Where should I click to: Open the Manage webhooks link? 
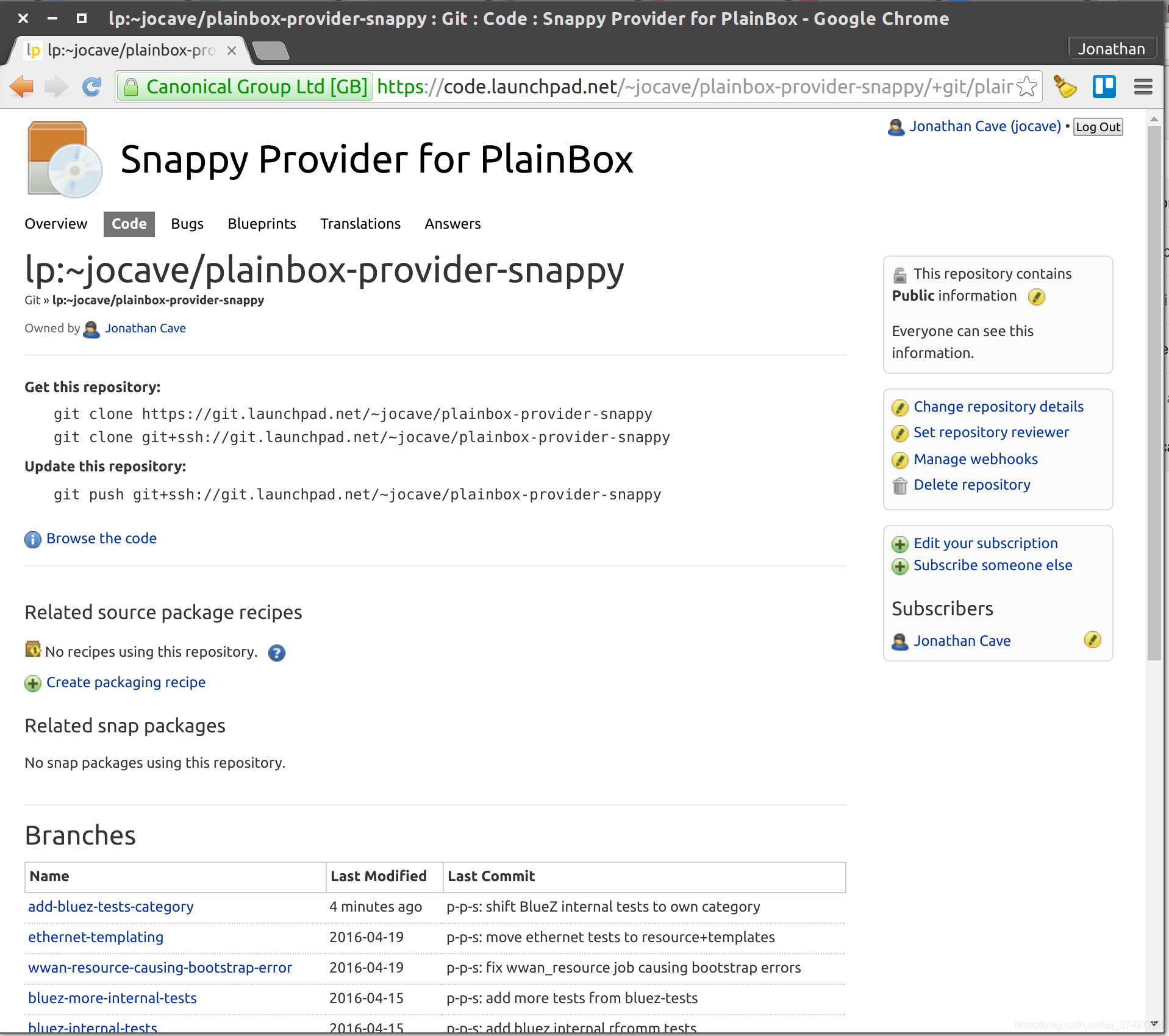975,459
